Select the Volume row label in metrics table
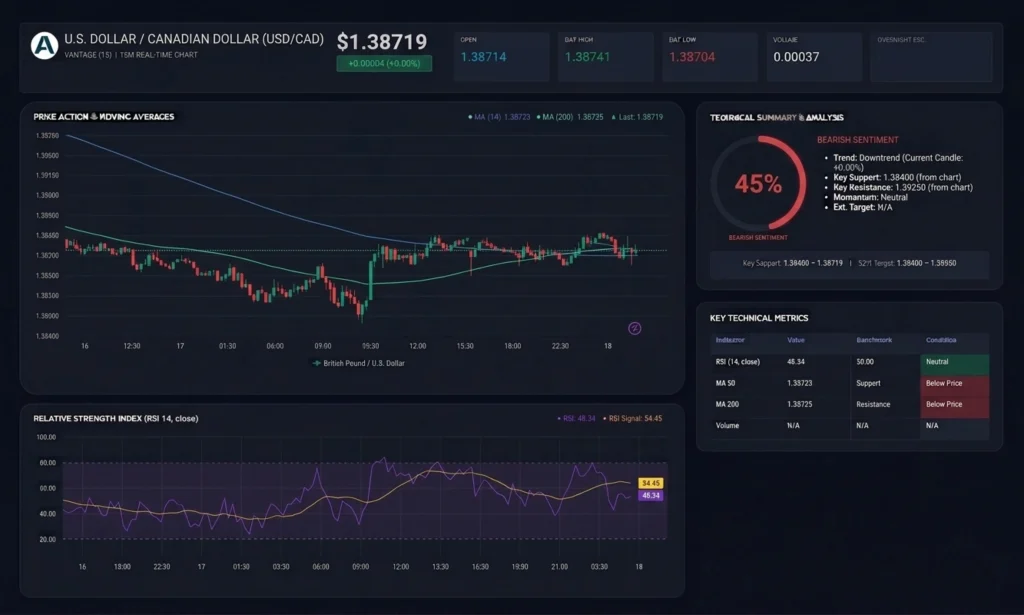This screenshot has height=615, width=1024. pos(727,426)
